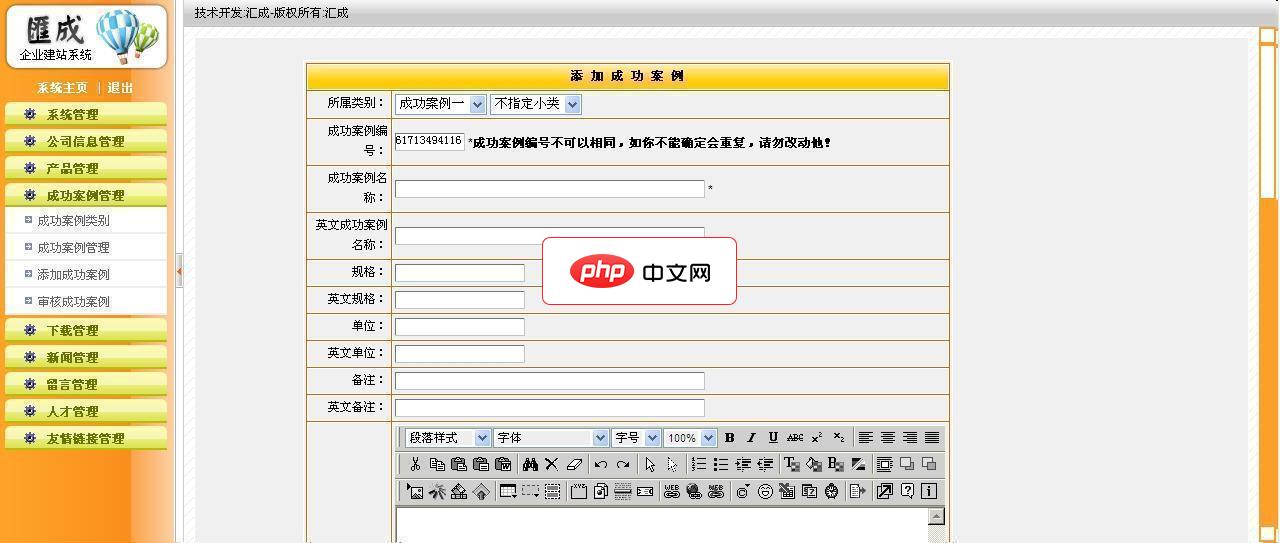
Task: Open the 字体 font dropdown
Action: click(x=551, y=437)
